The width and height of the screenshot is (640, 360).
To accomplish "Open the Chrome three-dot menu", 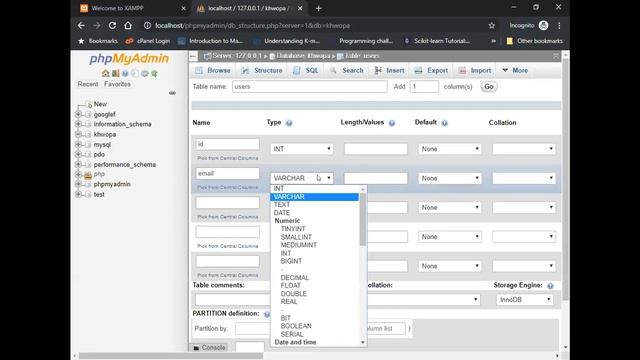I will pos(559,25).
